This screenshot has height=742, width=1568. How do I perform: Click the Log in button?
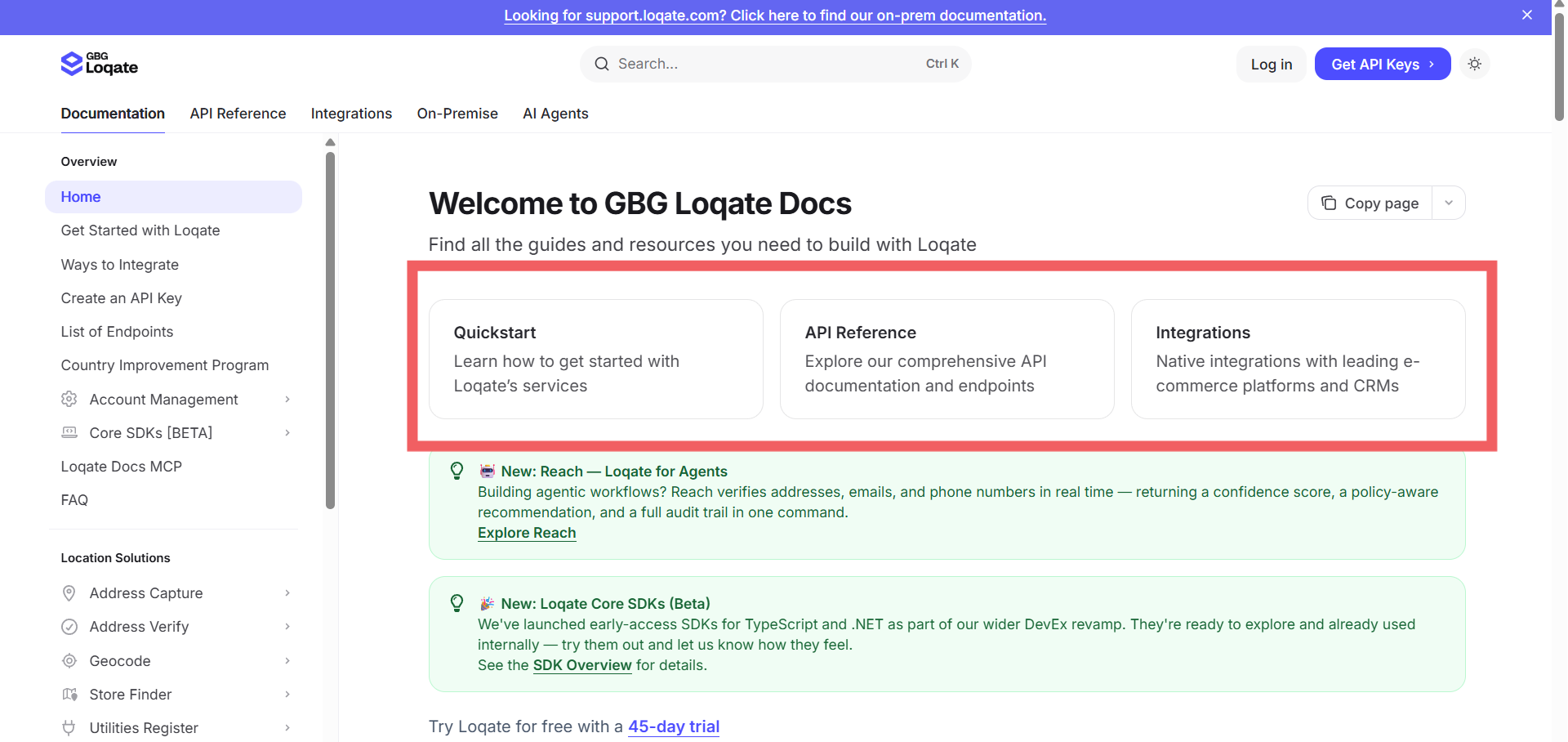click(1272, 64)
